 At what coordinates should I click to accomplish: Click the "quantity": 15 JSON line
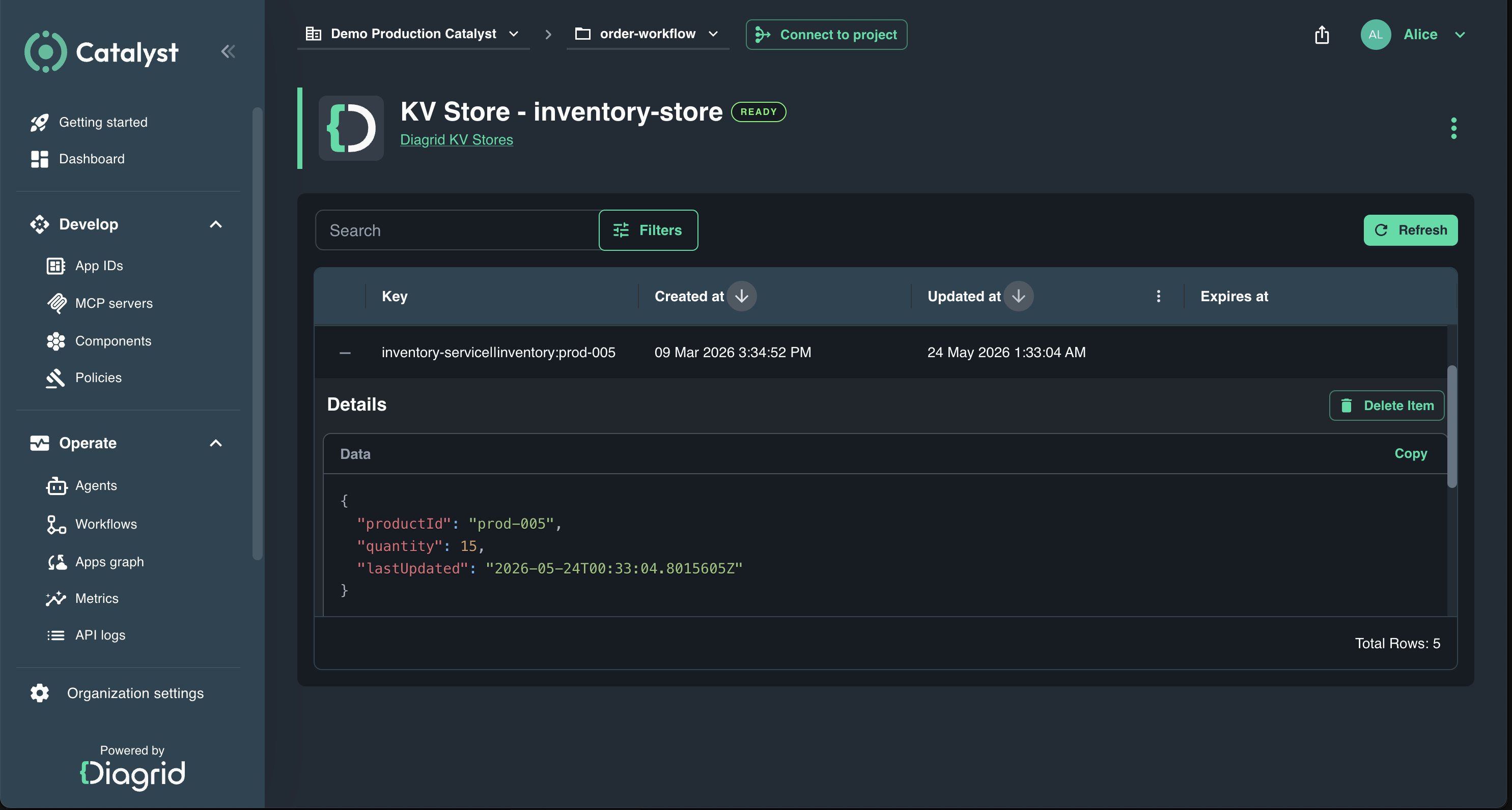coord(421,546)
